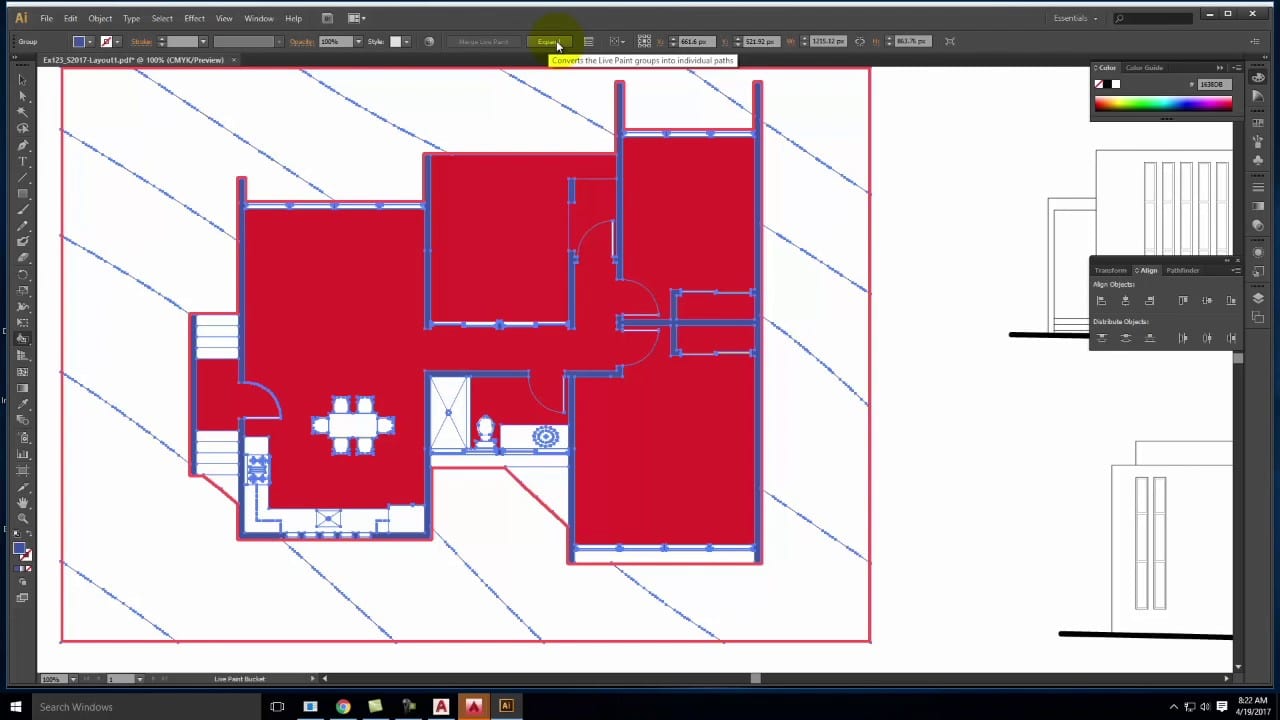Launch Google Chrome from the taskbar
This screenshot has width=1280, height=720.
(x=343, y=707)
